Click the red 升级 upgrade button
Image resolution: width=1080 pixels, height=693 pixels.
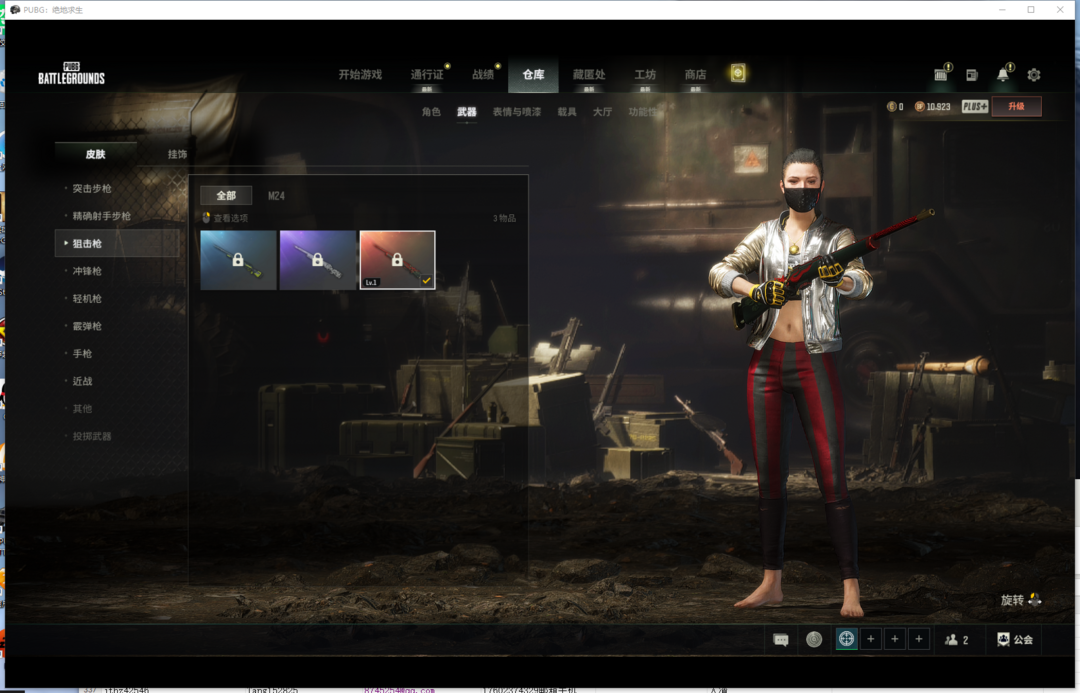point(1016,106)
